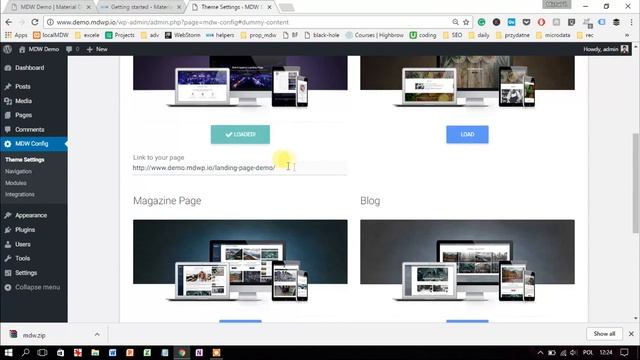Screen dimensions: 640x360
Task: Open a new browser tab
Action: (287, 7)
